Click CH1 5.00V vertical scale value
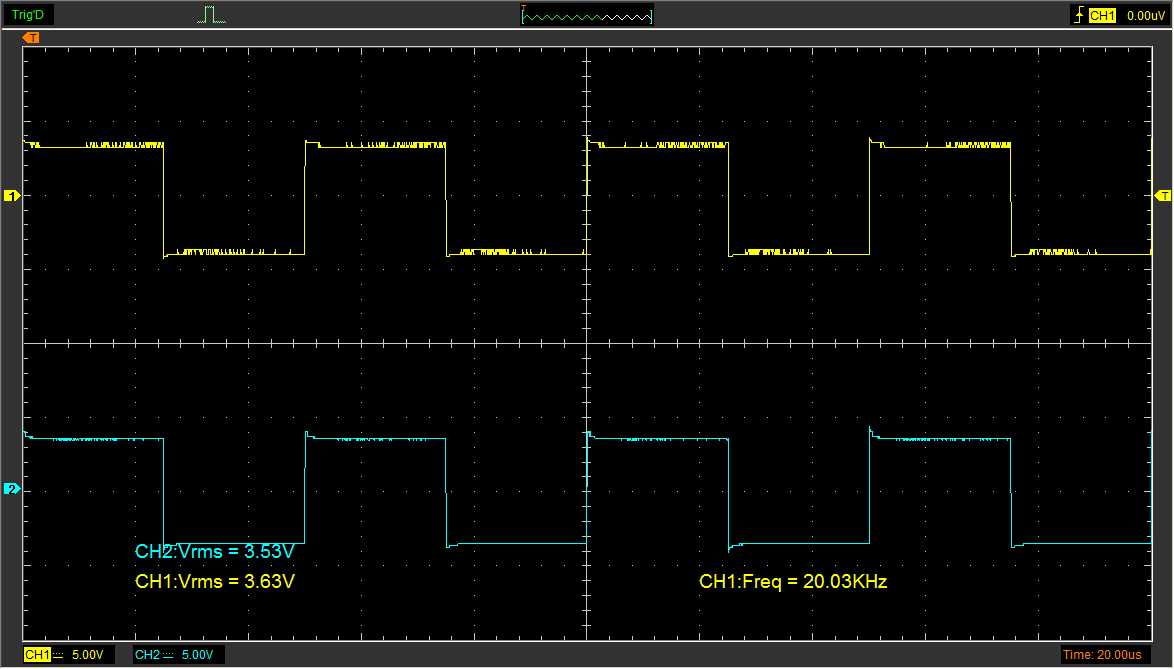The image size is (1174, 669). 88,656
